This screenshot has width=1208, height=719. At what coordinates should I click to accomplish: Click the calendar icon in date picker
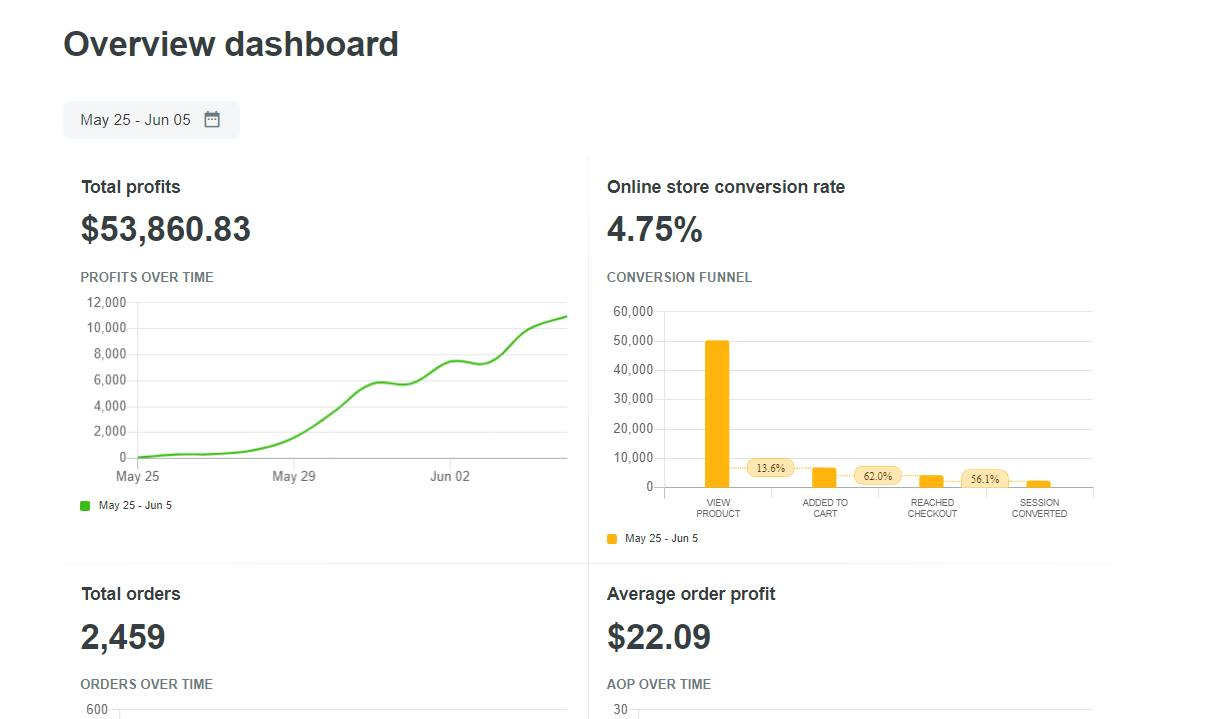pos(212,120)
